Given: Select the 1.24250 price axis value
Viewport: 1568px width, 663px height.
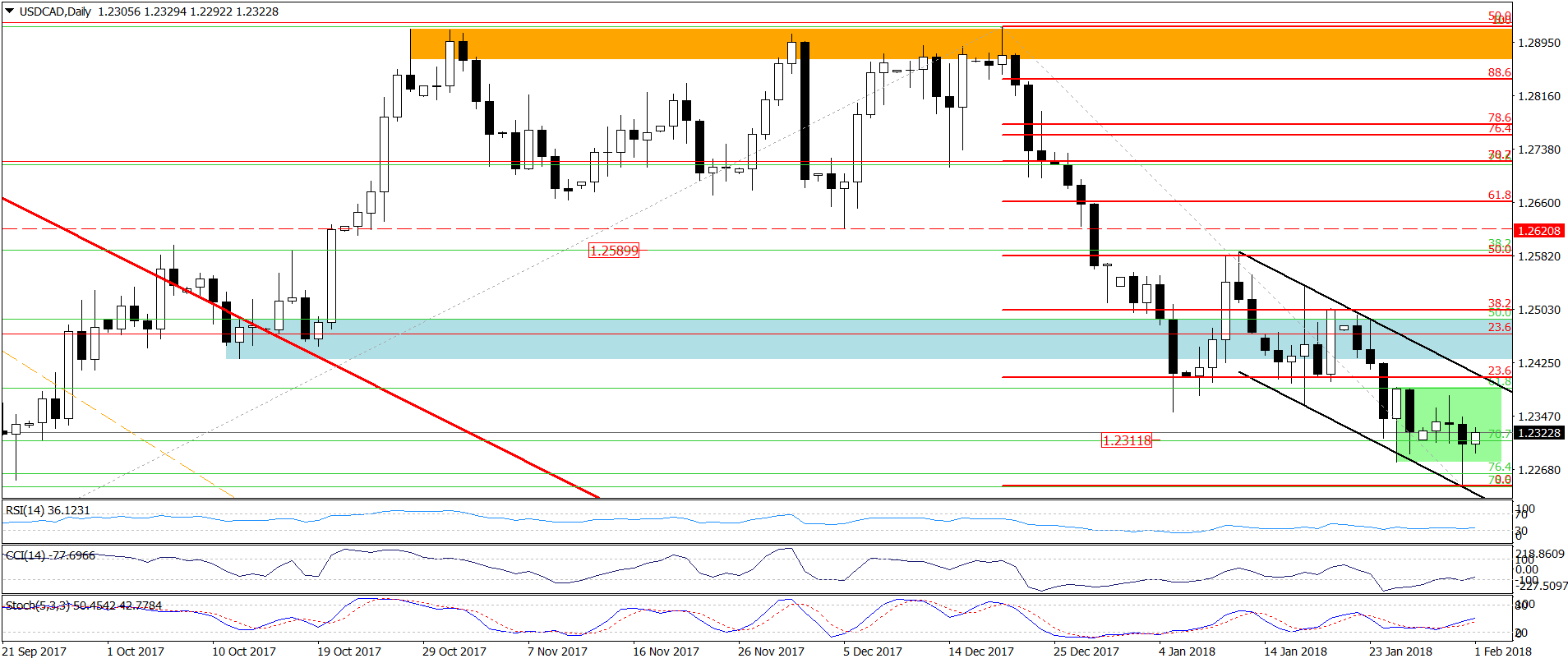Looking at the screenshot, I should 1539,363.
